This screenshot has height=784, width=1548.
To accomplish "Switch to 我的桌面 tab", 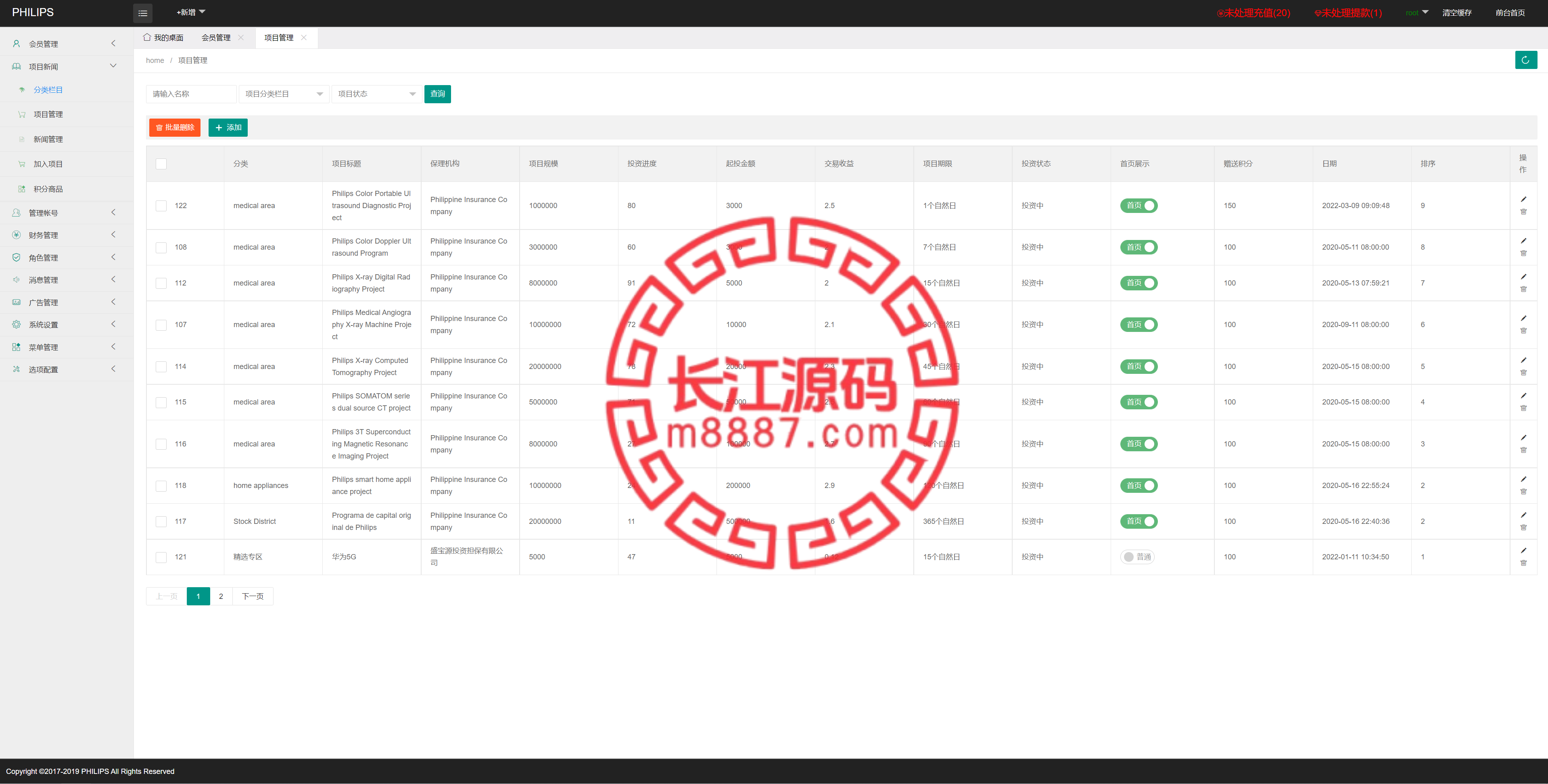I will (x=163, y=37).
